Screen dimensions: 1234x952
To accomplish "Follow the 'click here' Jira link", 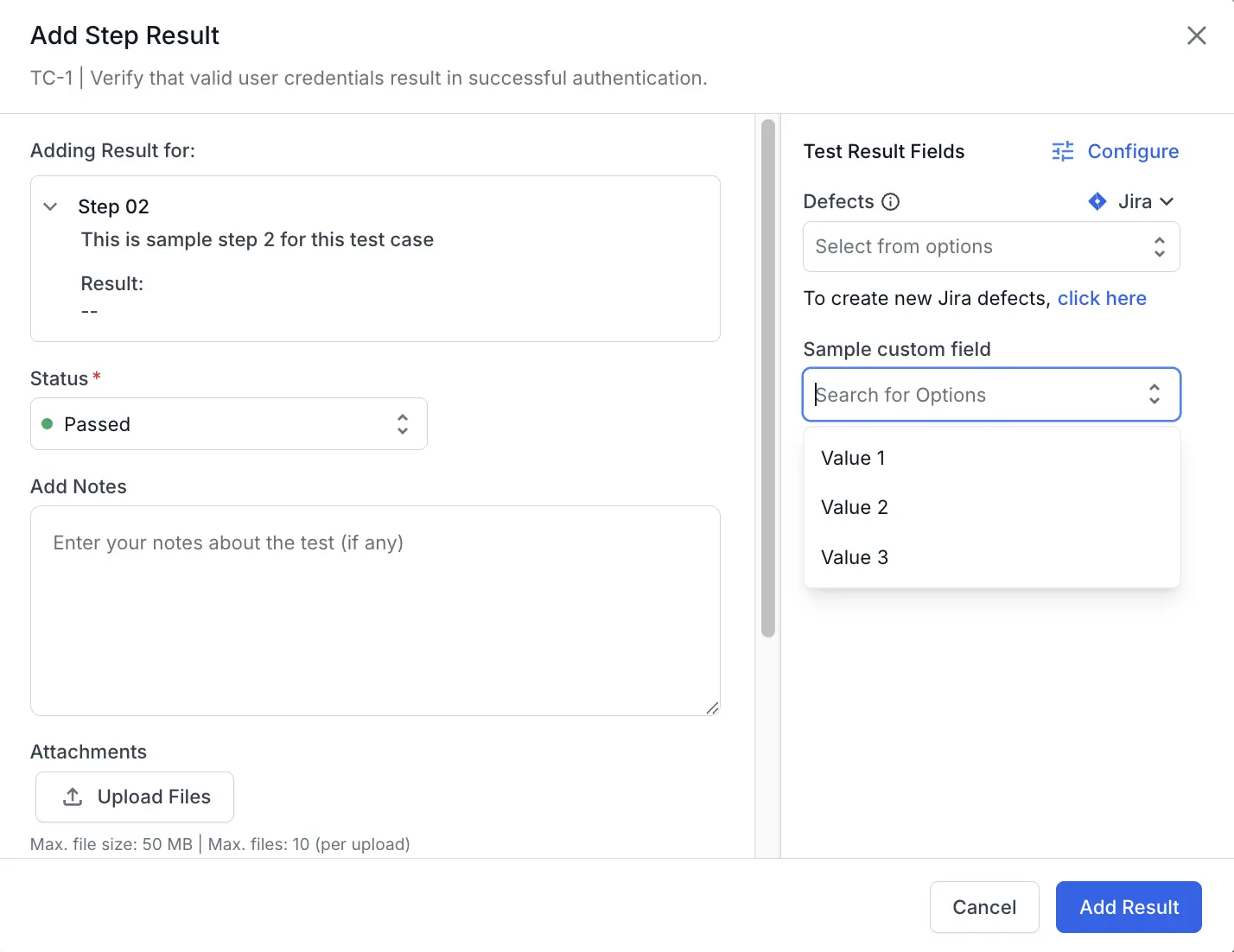I will click(1101, 298).
